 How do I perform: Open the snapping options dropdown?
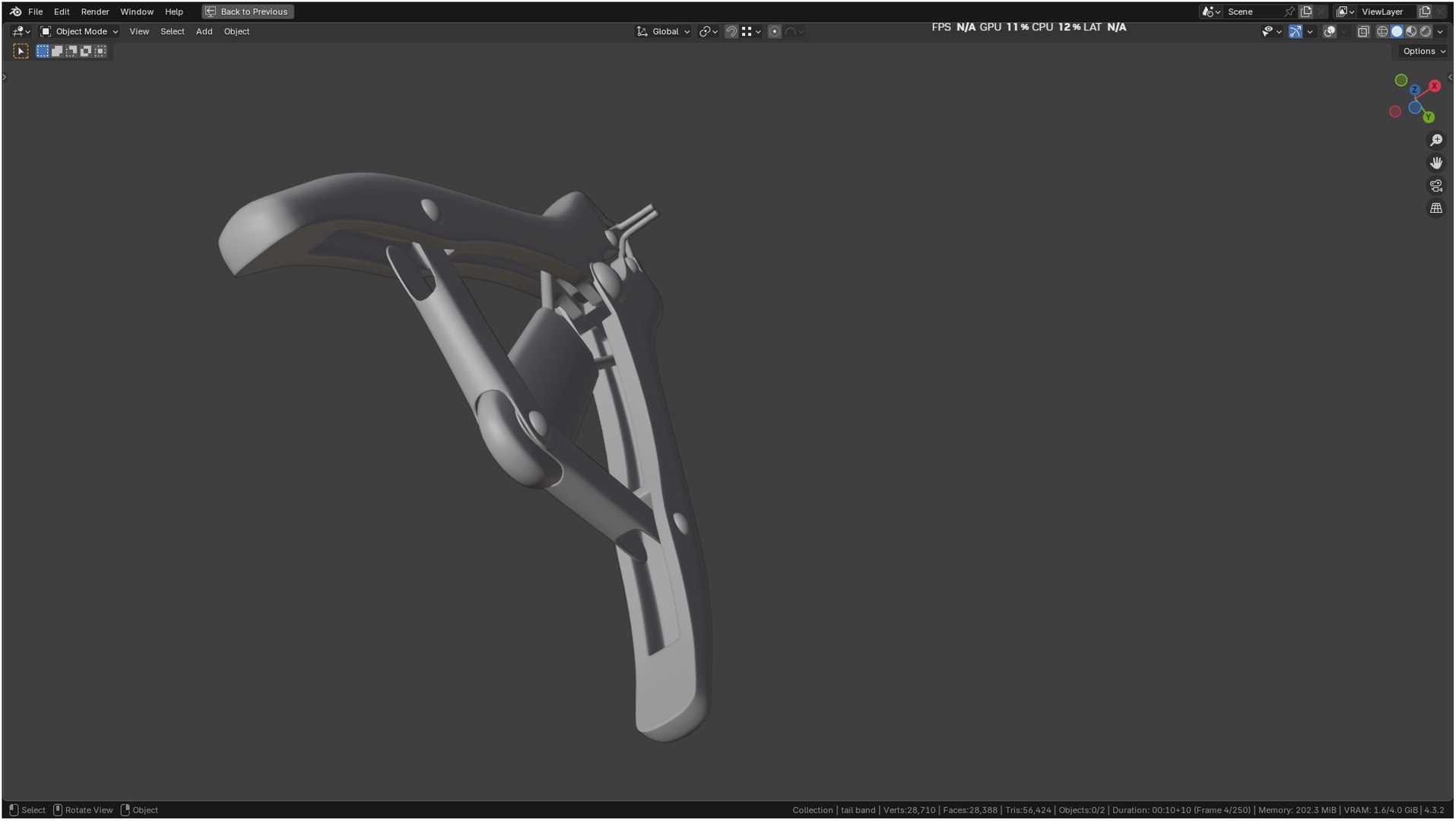click(751, 31)
